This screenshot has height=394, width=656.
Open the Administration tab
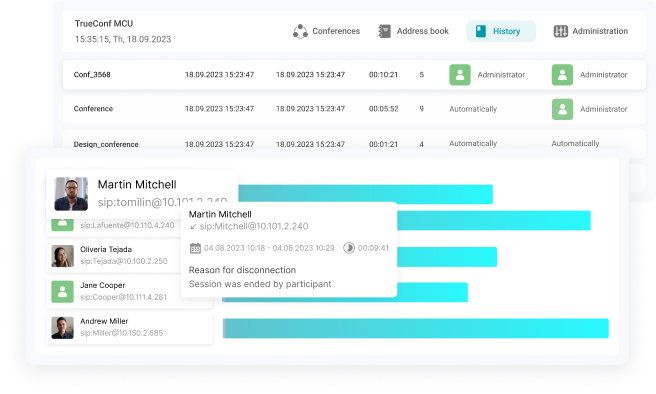(x=590, y=31)
